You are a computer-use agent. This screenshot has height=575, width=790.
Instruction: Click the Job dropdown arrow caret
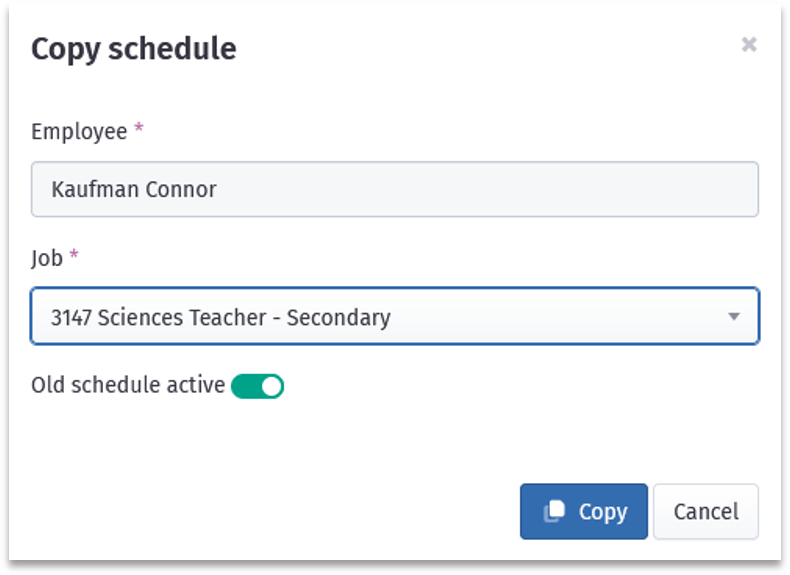point(734,316)
